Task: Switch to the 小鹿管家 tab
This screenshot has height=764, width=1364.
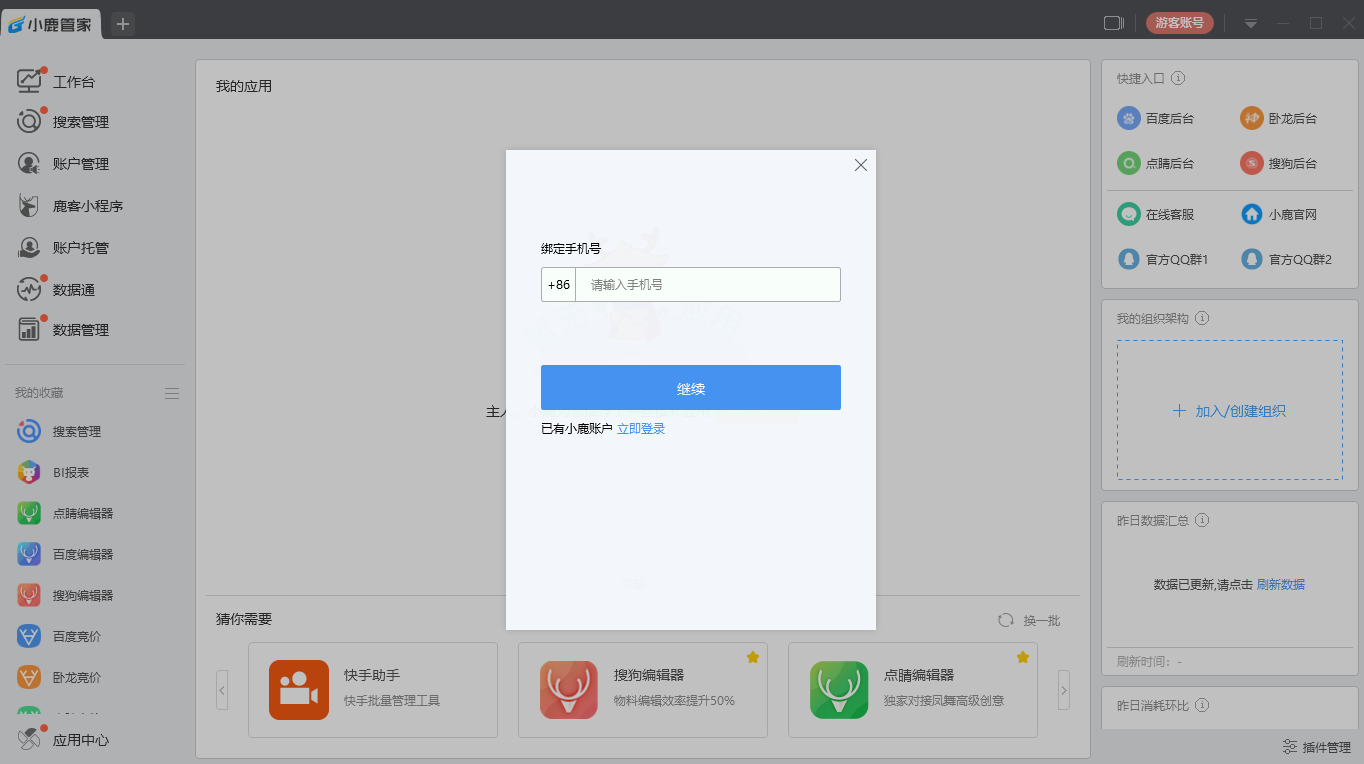Action: click(51, 24)
